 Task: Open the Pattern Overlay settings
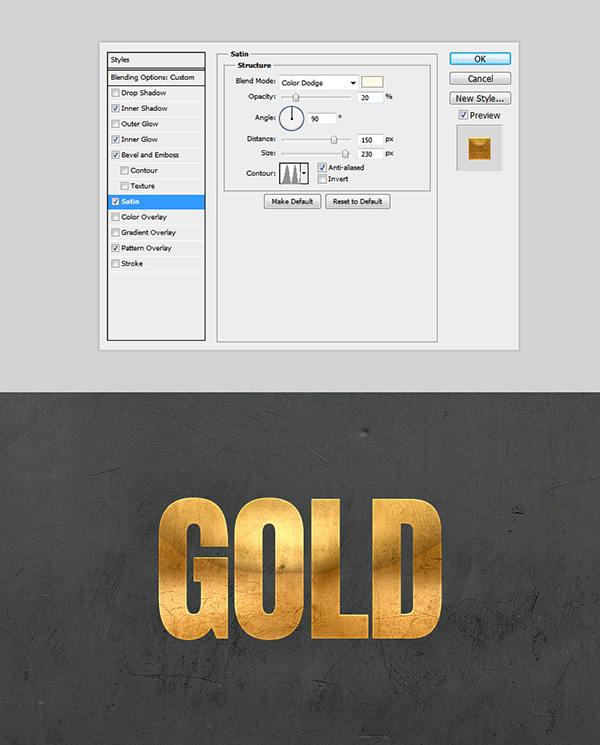pyautogui.click(x=146, y=248)
